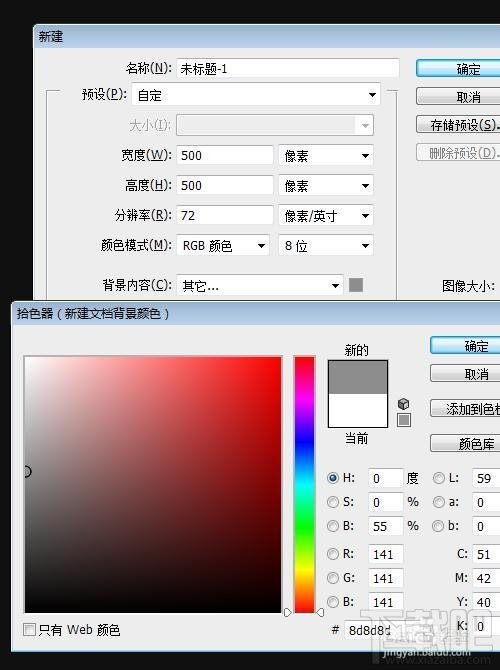The height and width of the screenshot is (670, 500).
Task: Click the M magenta value field 42
Action: click(x=486, y=578)
